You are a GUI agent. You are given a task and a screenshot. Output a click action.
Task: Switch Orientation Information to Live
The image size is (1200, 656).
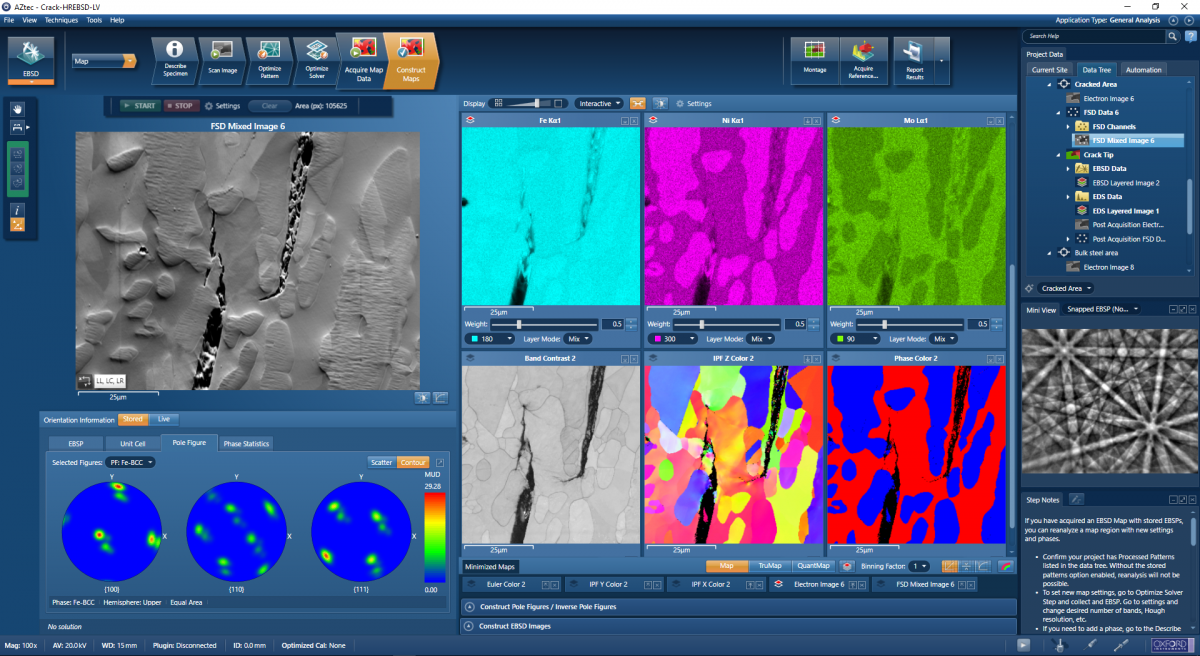(x=163, y=419)
